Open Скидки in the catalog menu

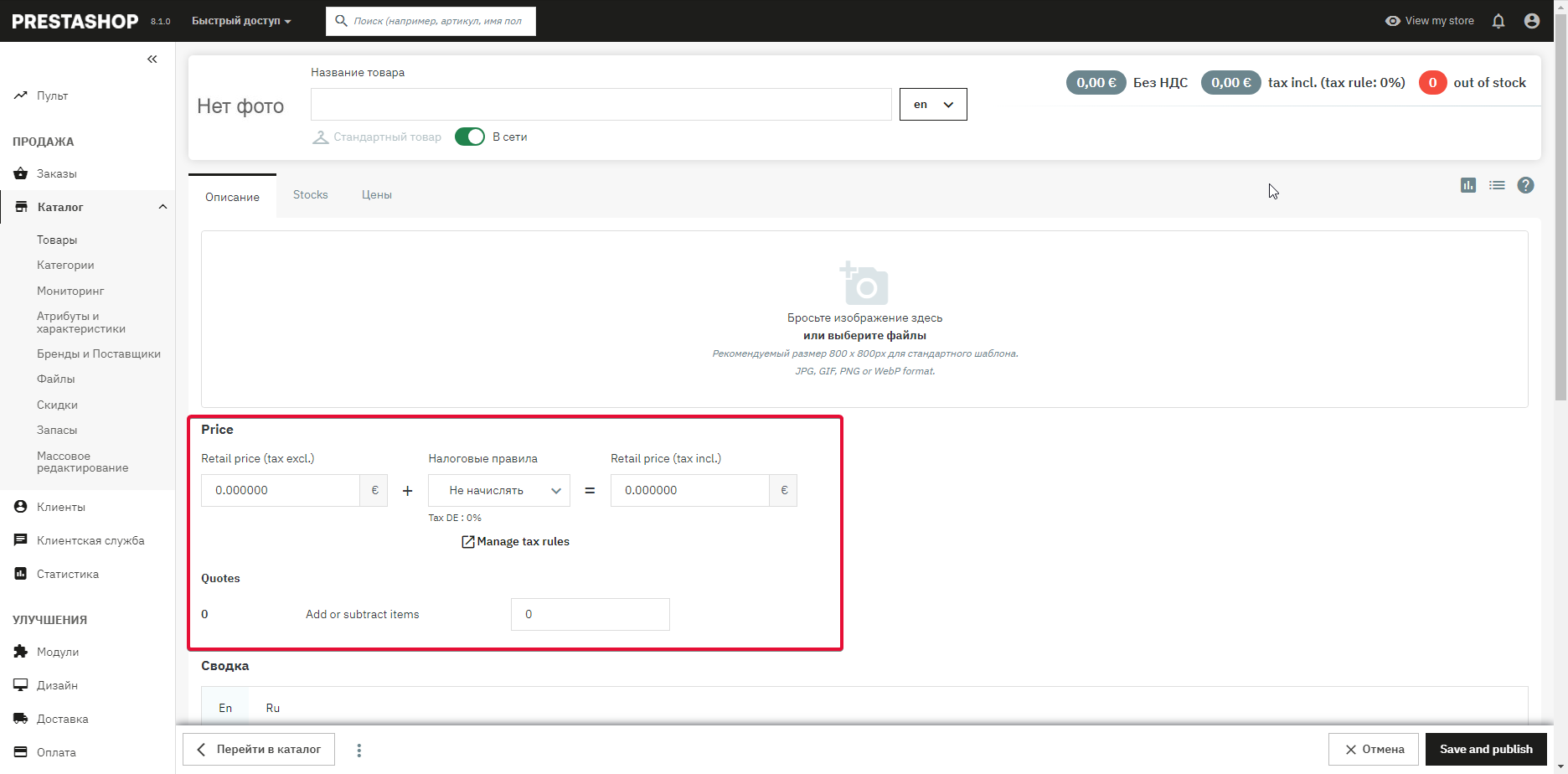[57, 405]
